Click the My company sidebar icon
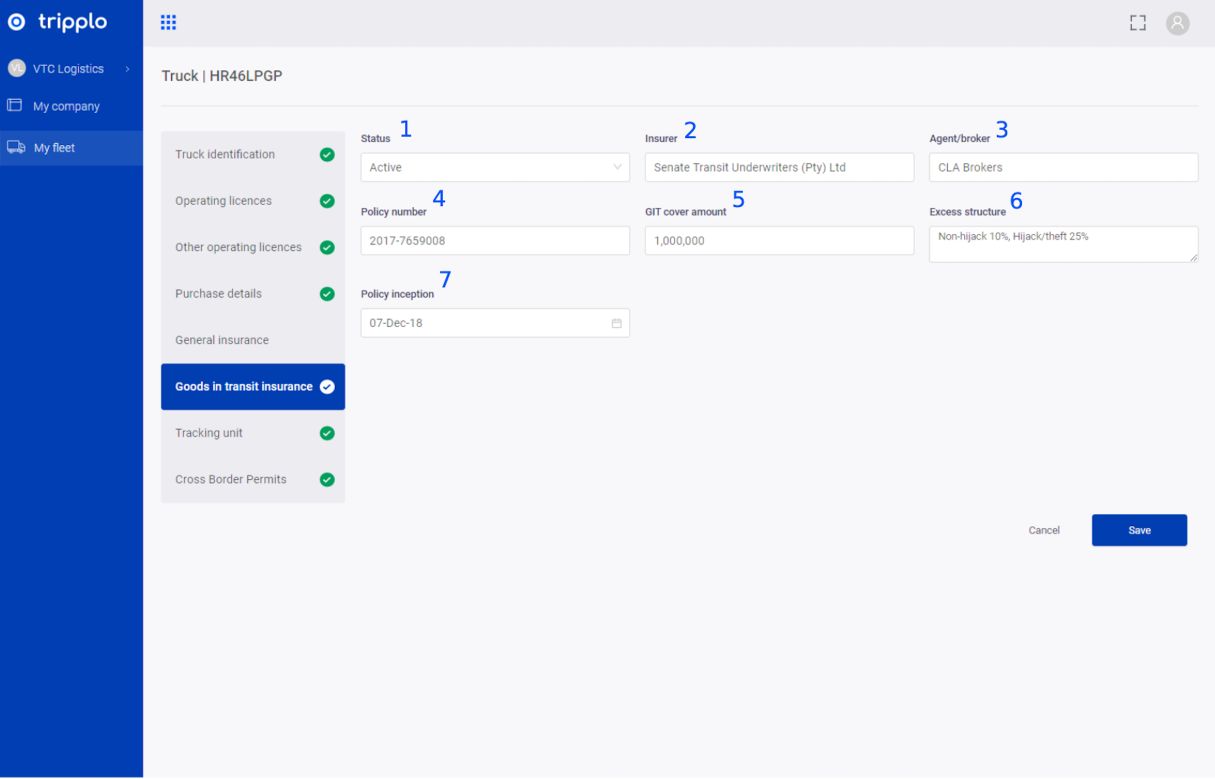 point(15,106)
